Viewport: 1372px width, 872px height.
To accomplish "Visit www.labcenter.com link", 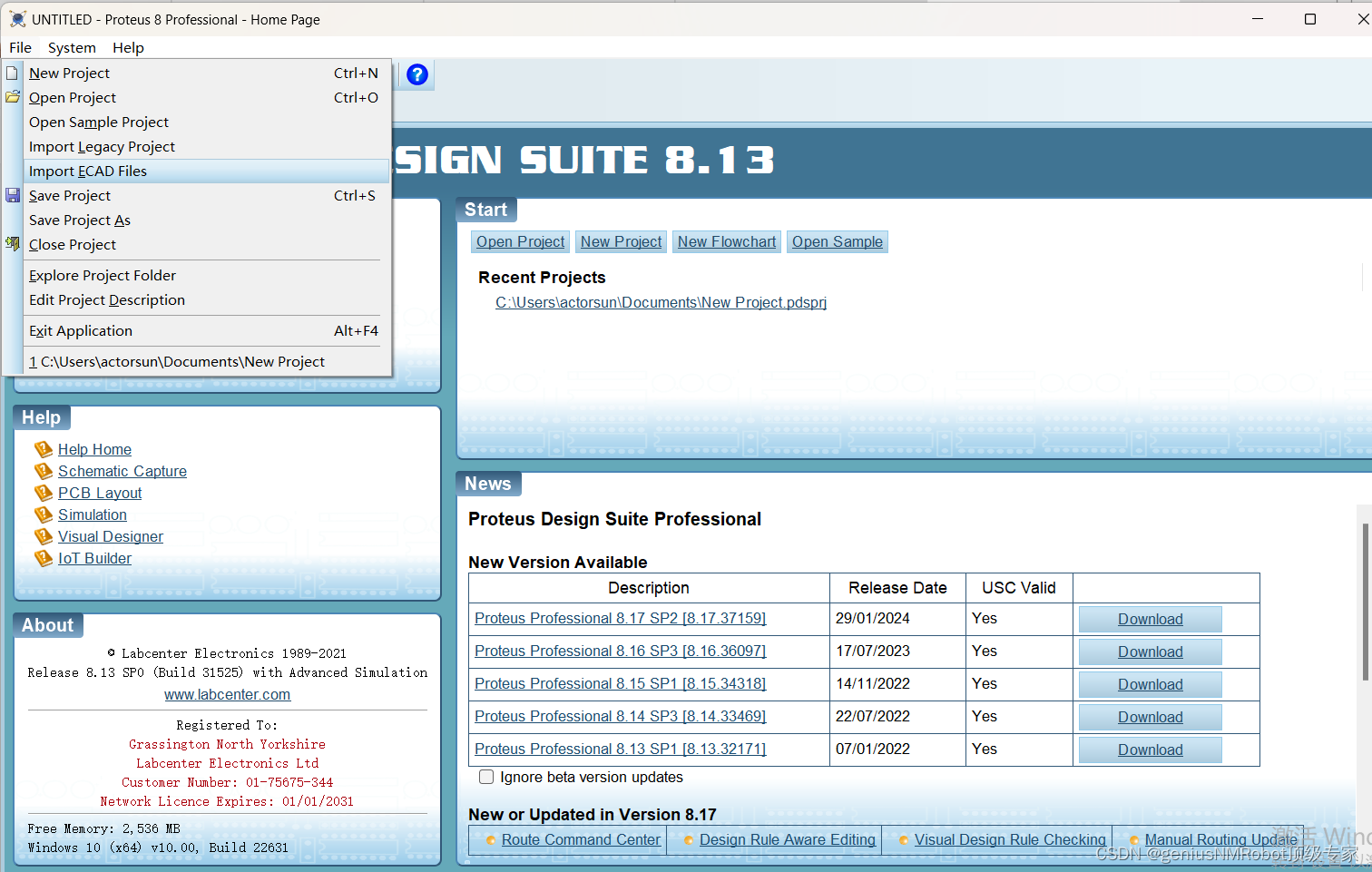I will (x=227, y=694).
